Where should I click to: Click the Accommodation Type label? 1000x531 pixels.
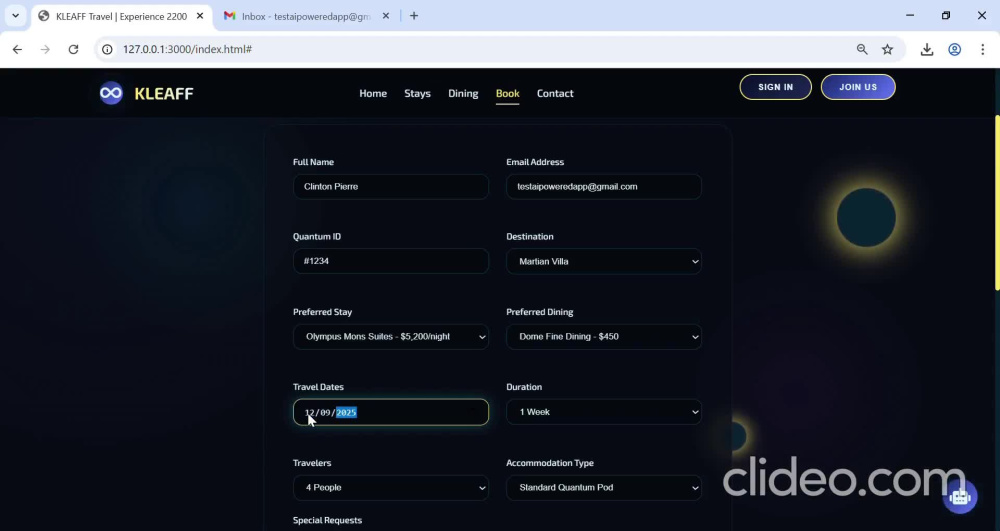(550, 463)
